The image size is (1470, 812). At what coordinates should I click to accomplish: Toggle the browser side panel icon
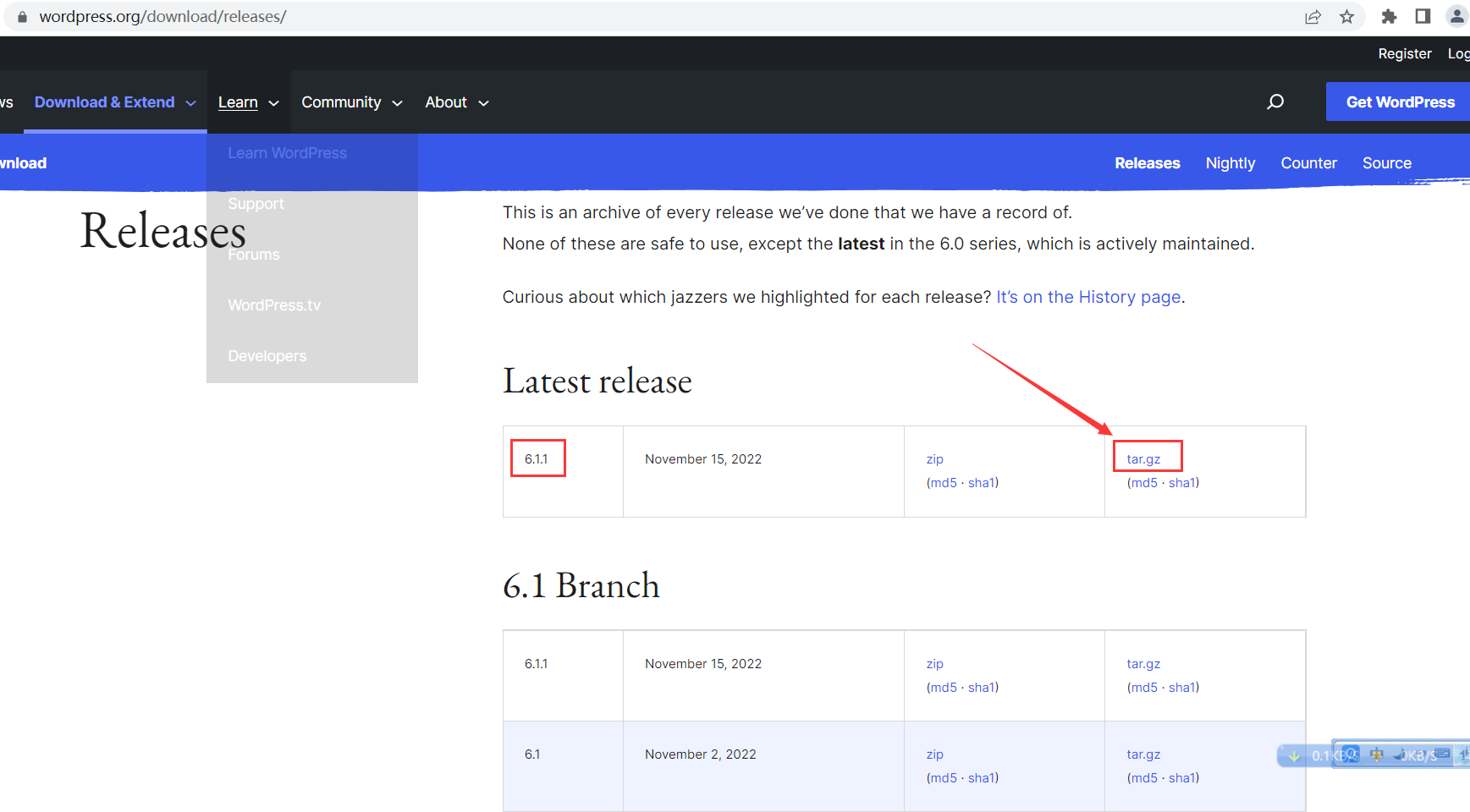point(1423,17)
